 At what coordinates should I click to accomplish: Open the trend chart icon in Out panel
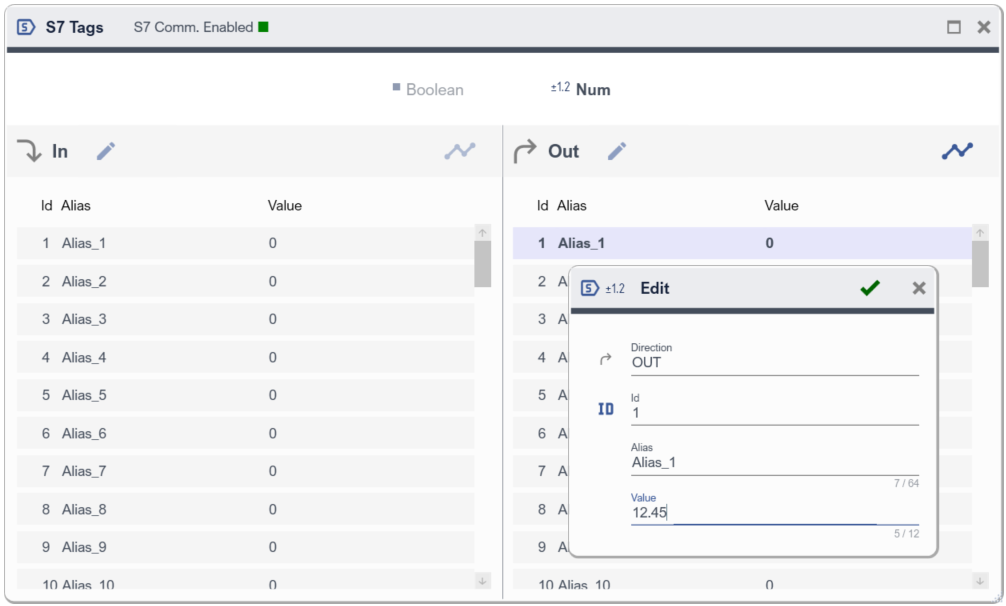(957, 151)
